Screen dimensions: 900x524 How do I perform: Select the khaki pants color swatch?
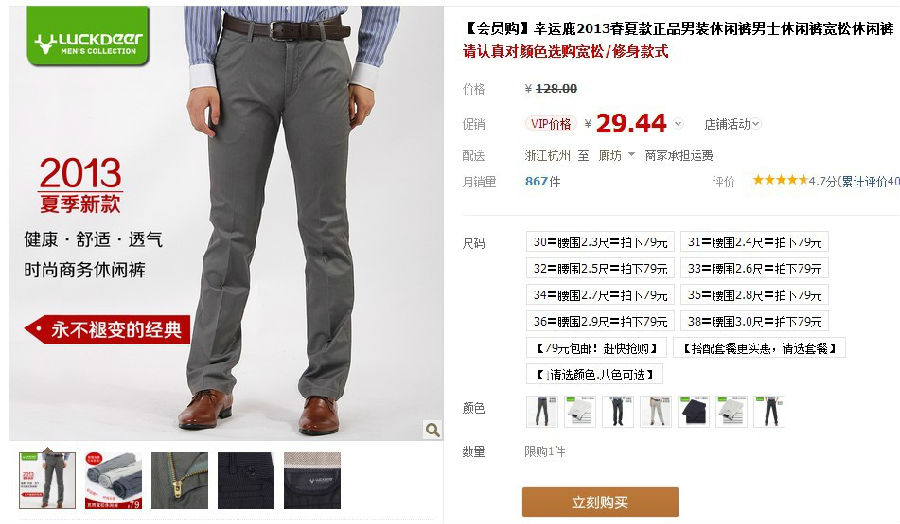pyautogui.click(x=655, y=412)
